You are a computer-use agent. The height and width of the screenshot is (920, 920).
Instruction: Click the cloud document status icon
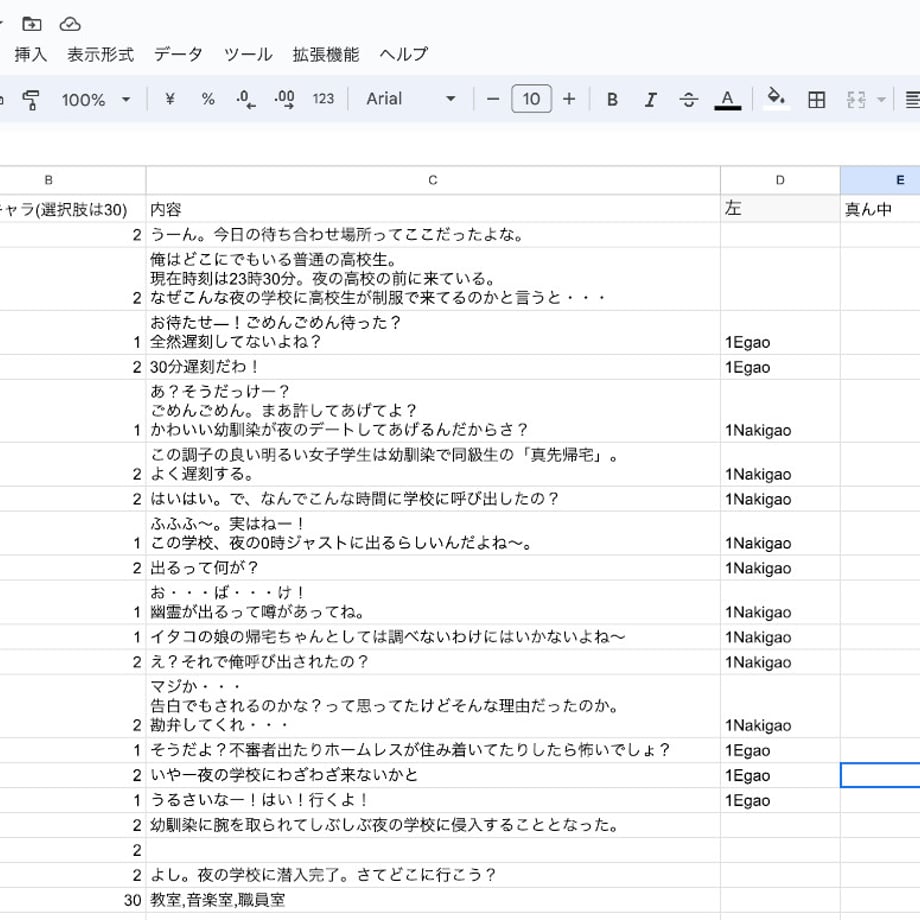pos(70,24)
